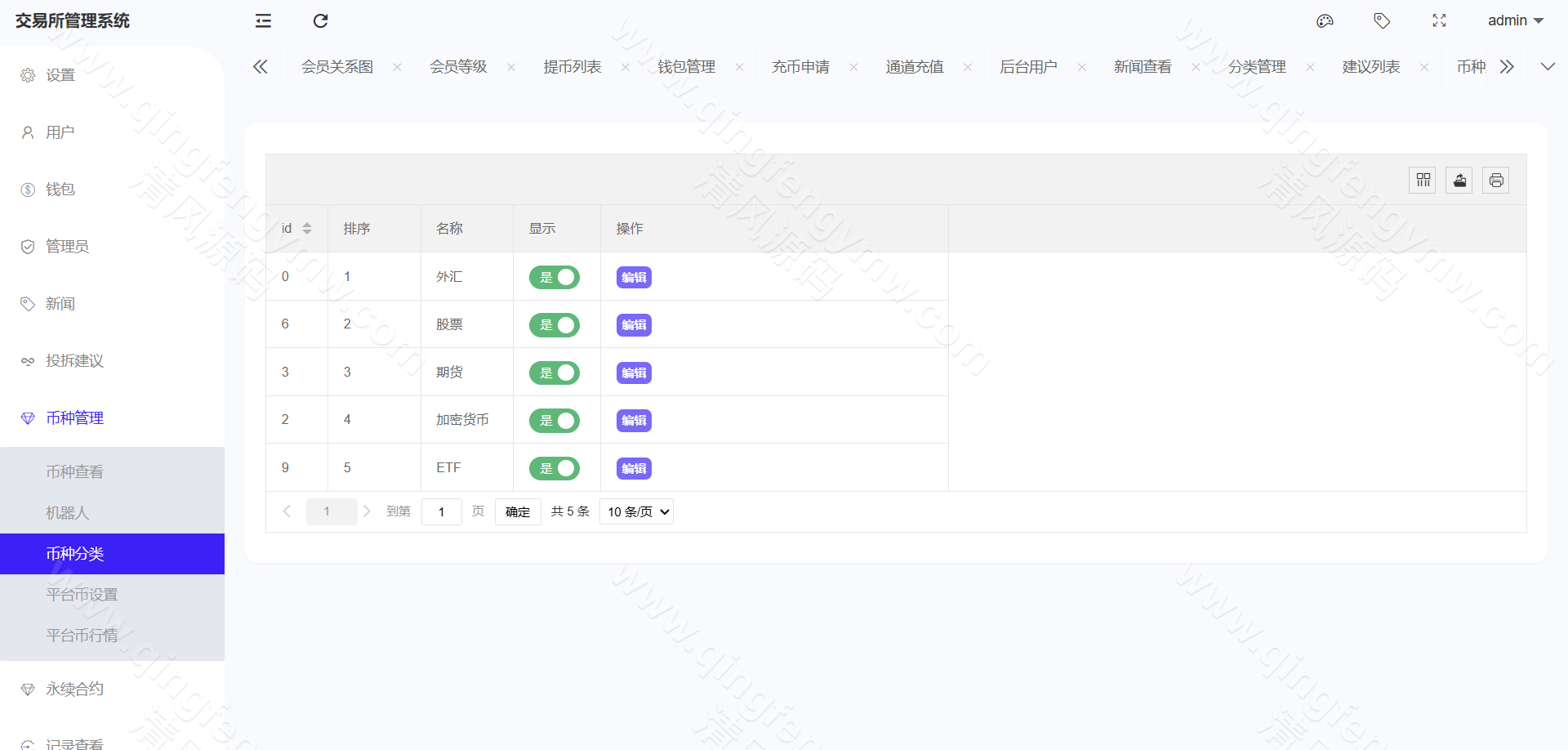Turn off display for 加密货币
Screen dimensions: 1568x750
tap(555, 420)
